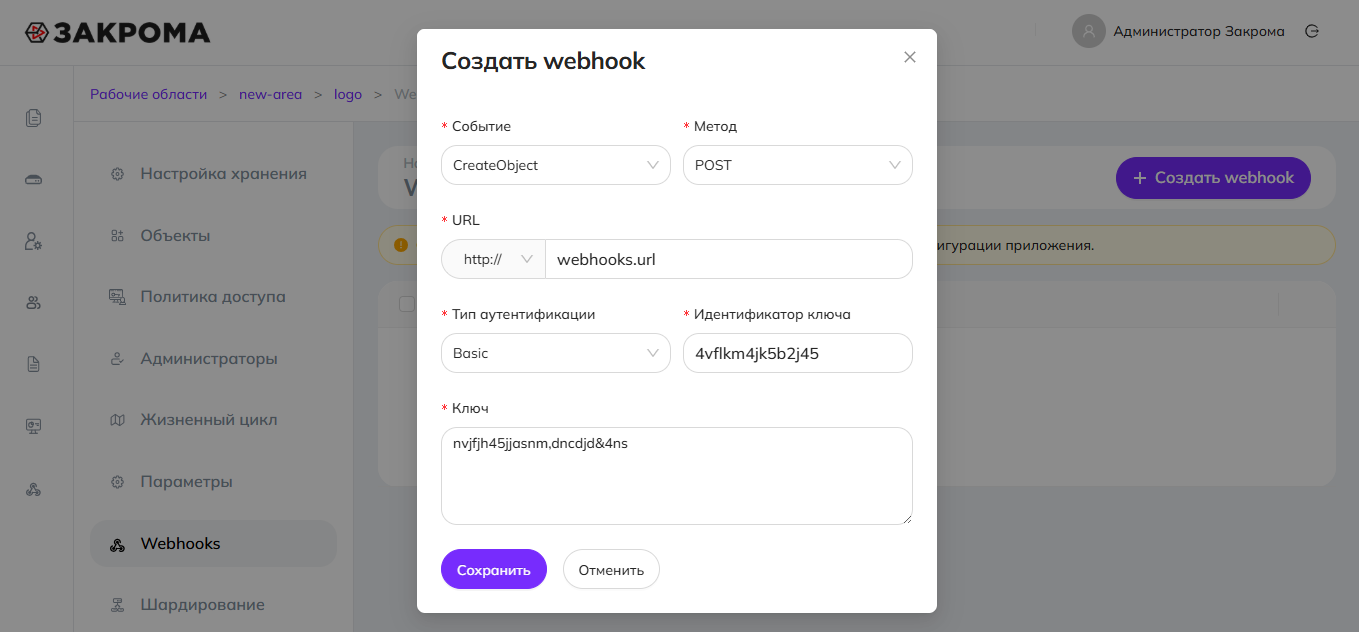Toggle the select-all checkbox in table header
Screen dimensions: 1359x632
[x=406, y=304]
